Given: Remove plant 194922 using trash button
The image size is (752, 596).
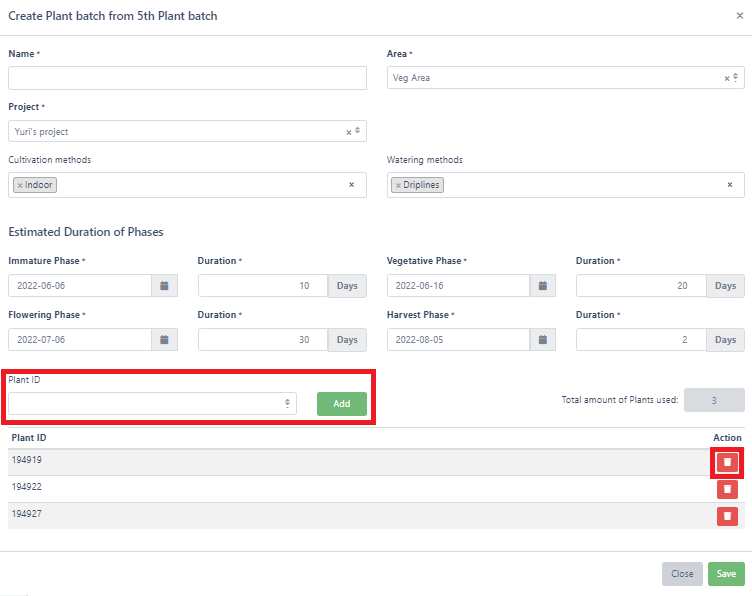Looking at the screenshot, I should coord(727,489).
